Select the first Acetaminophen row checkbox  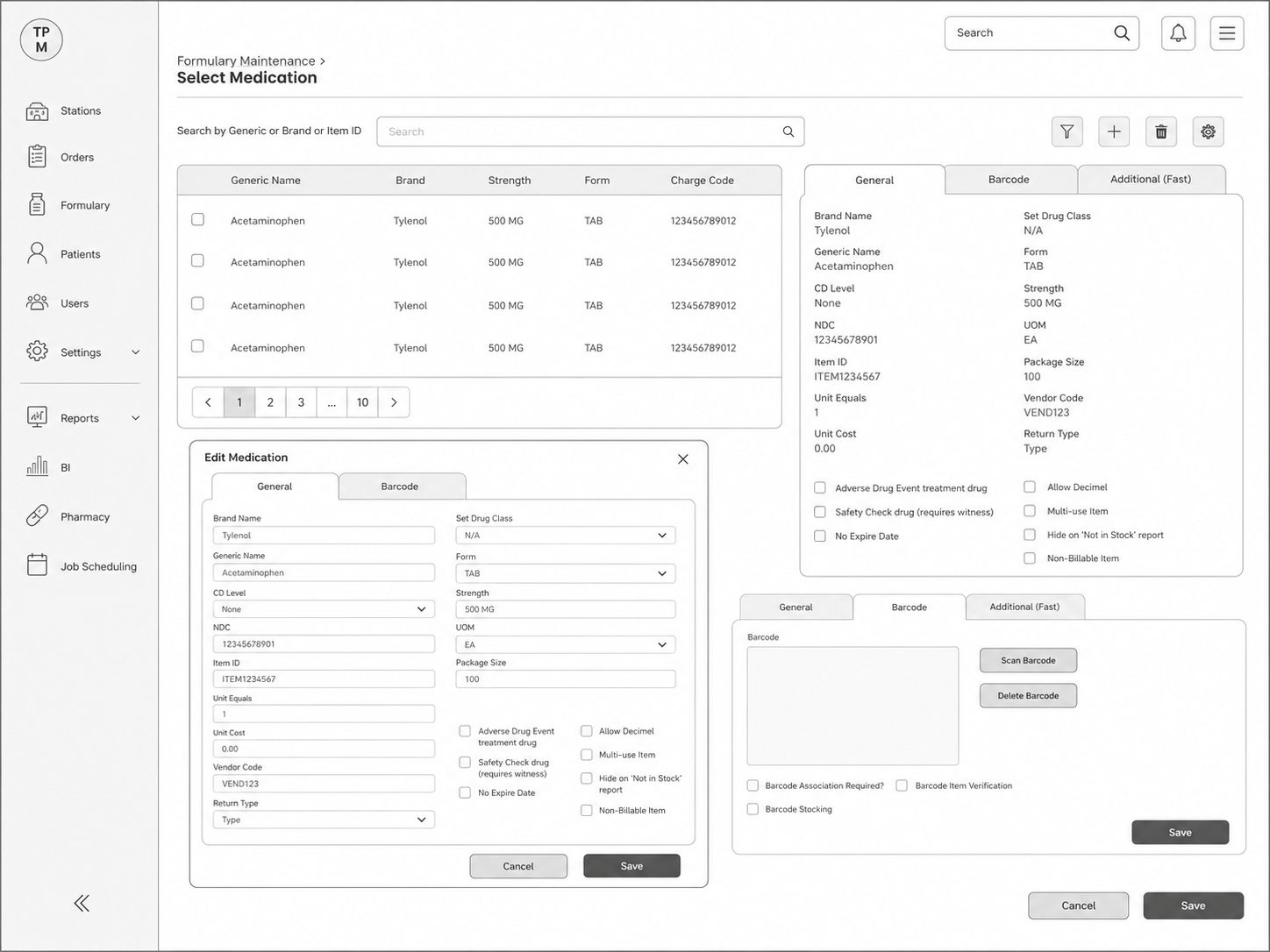198,220
